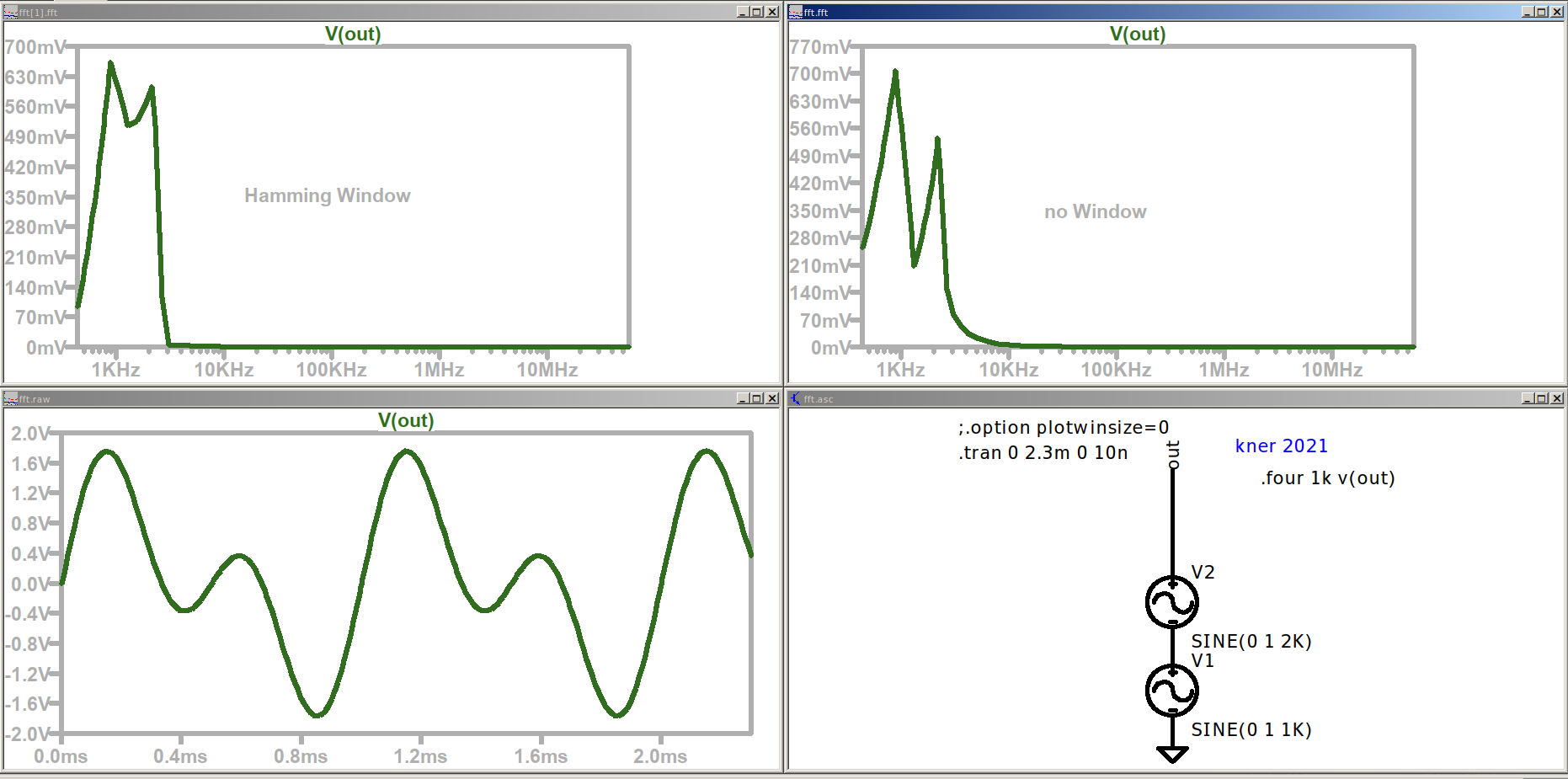Click the V2 voltage source symbol
This screenshot has width=1568, height=779.
coord(1171,602)
